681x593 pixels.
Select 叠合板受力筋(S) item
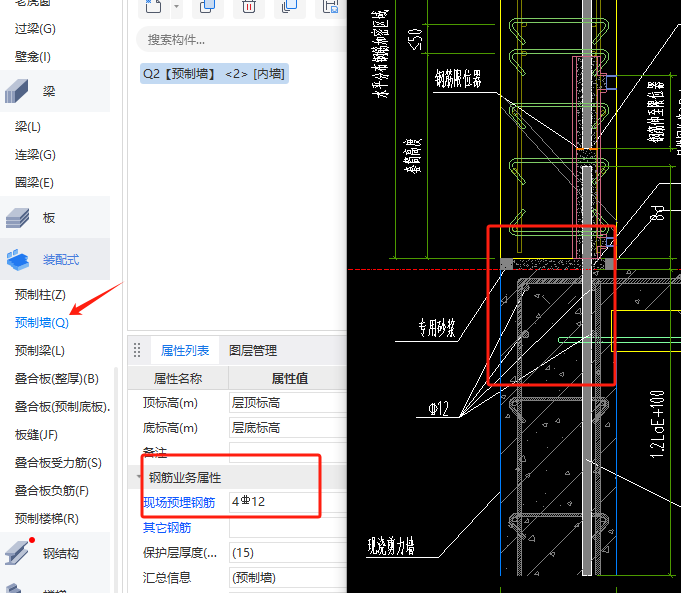[58, 463]
